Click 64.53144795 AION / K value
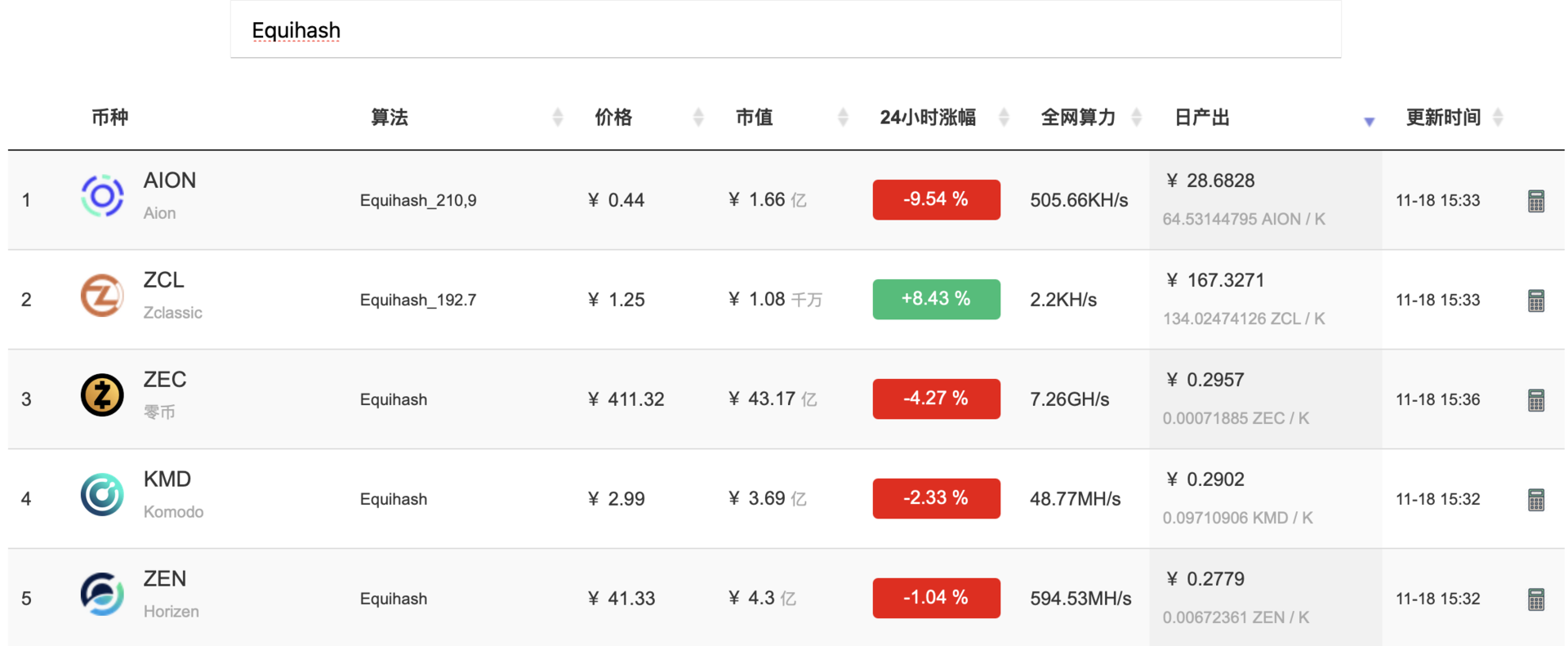Image resolution: width=1568 pixels, height=646 pixels. coord(1244,219)
